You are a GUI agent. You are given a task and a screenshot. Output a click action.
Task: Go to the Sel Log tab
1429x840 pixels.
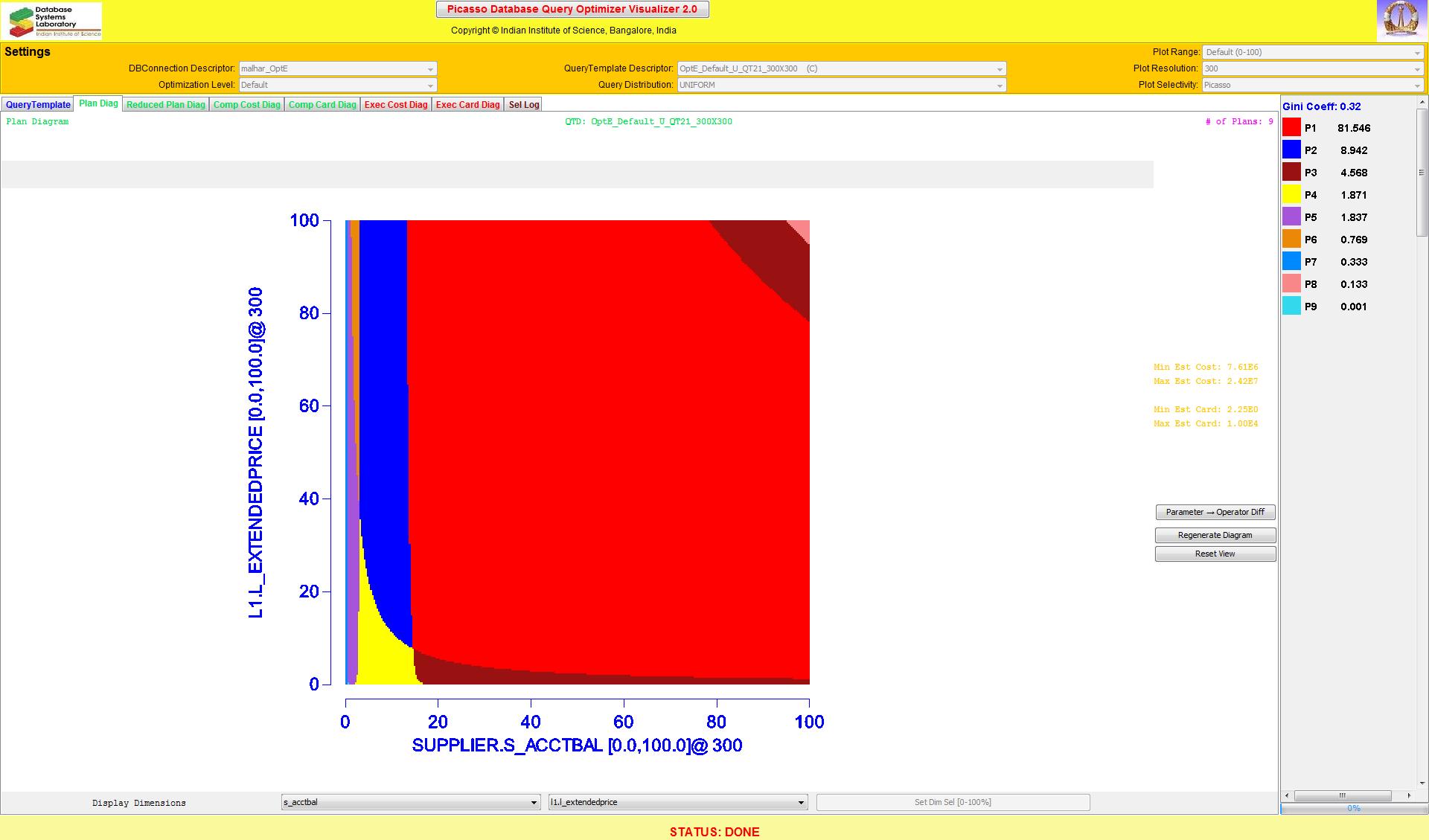[523, 105]
